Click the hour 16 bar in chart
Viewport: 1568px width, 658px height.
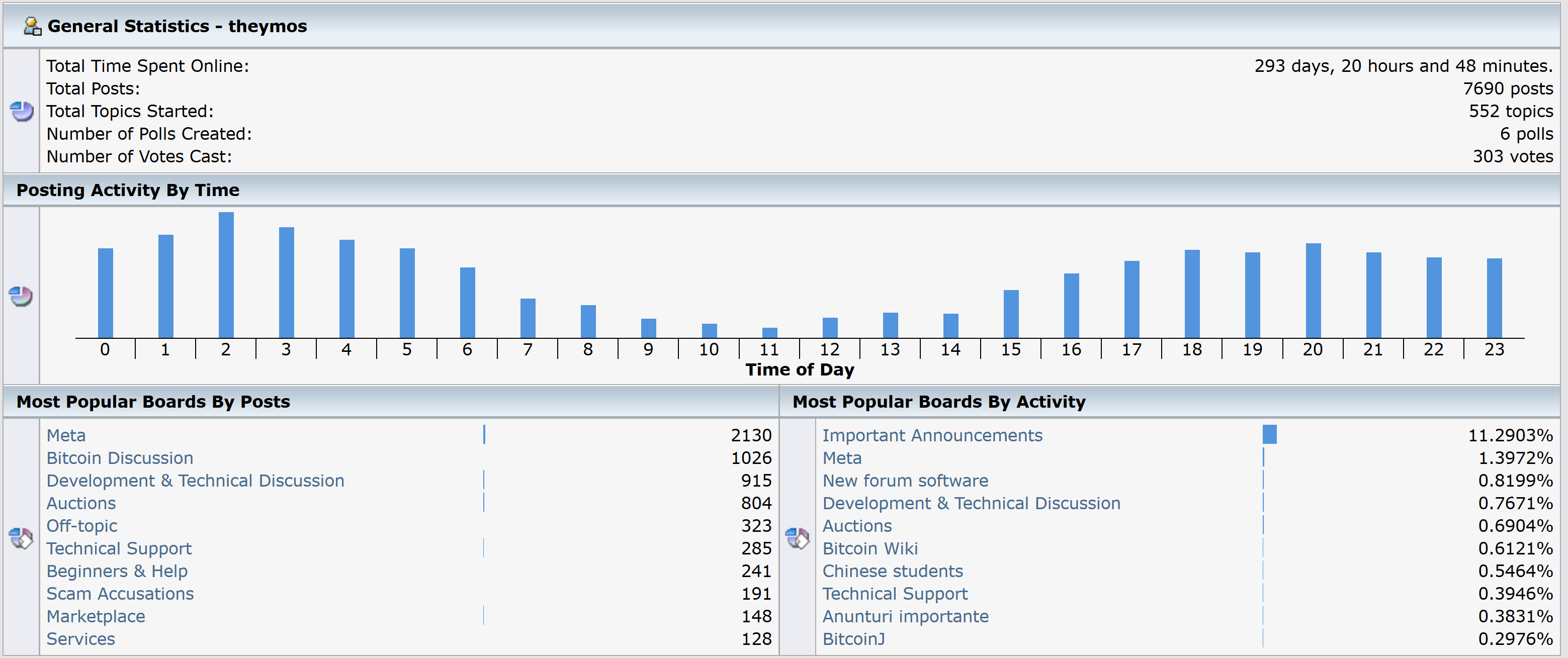[1071, 306]
